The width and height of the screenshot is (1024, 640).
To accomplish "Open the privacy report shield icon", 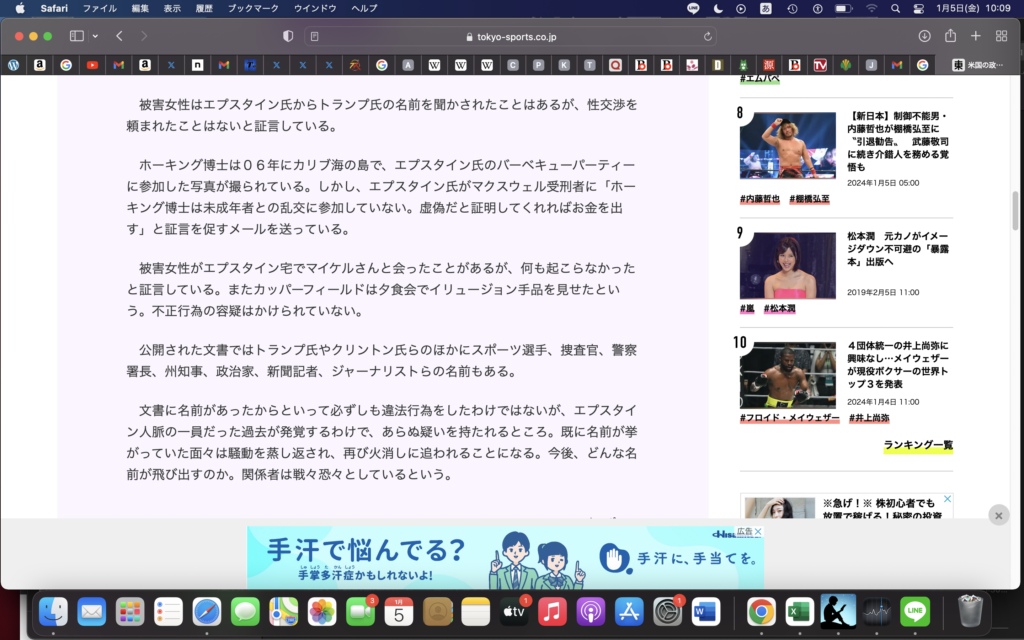I will [x=288, y=36].
